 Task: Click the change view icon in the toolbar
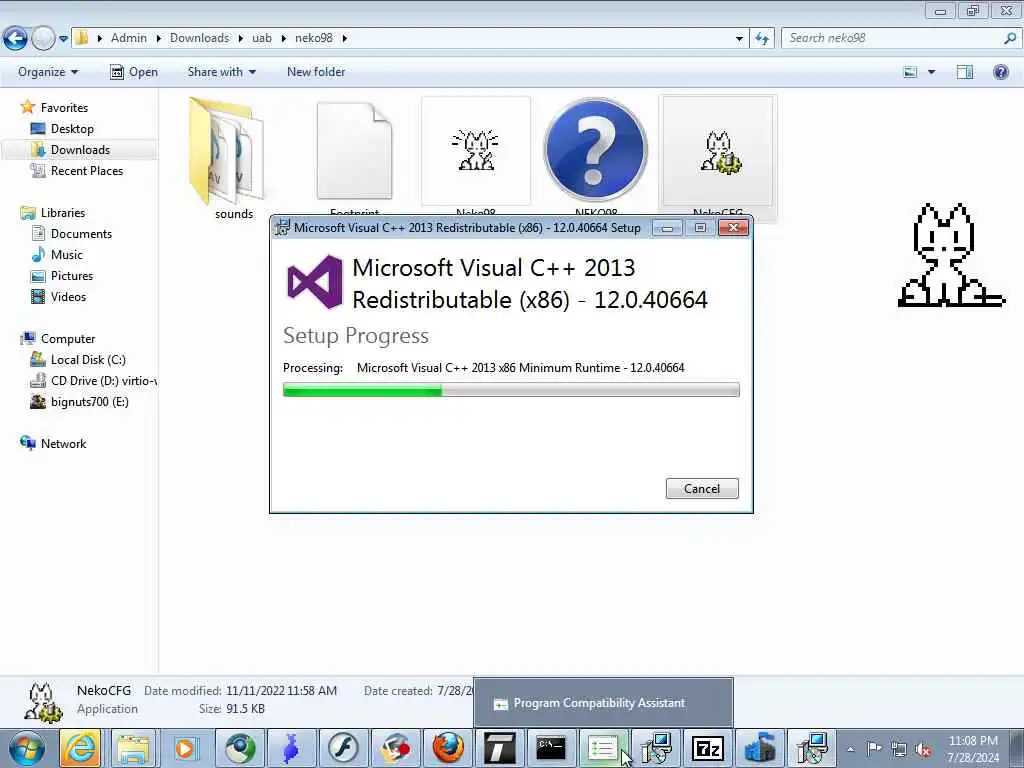point(910,72)
